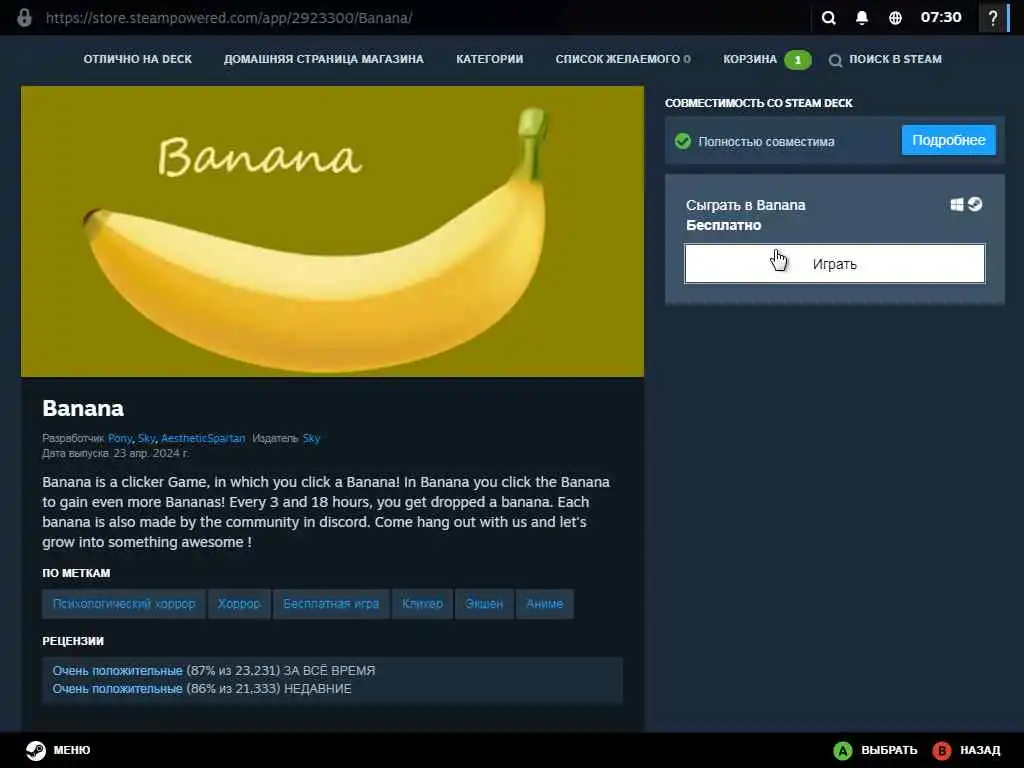The image size is (1024, 768).
Task: Click the Сыграть в Banana text
Action: (x=746, y=205)
